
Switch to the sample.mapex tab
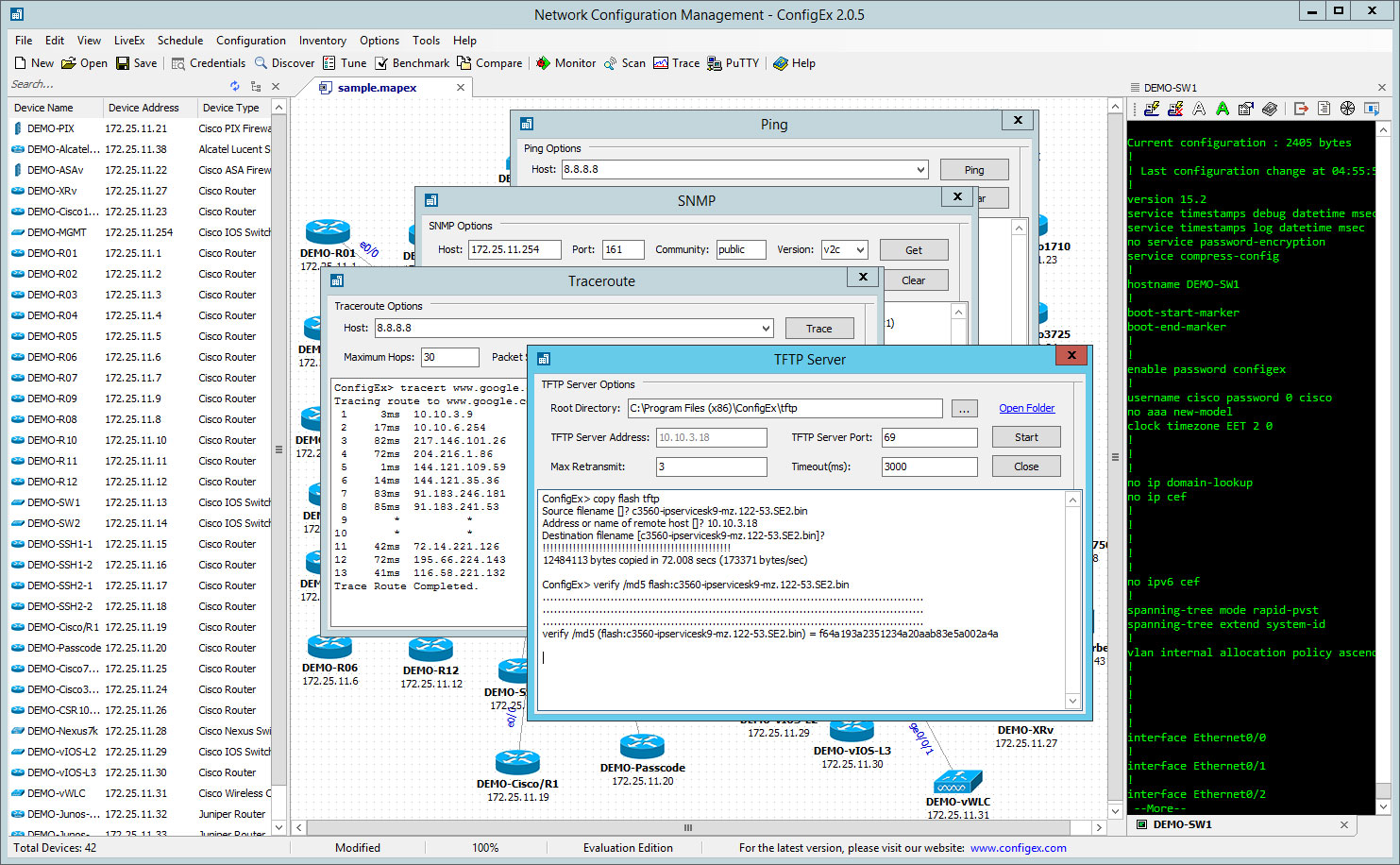click(377, 88)
